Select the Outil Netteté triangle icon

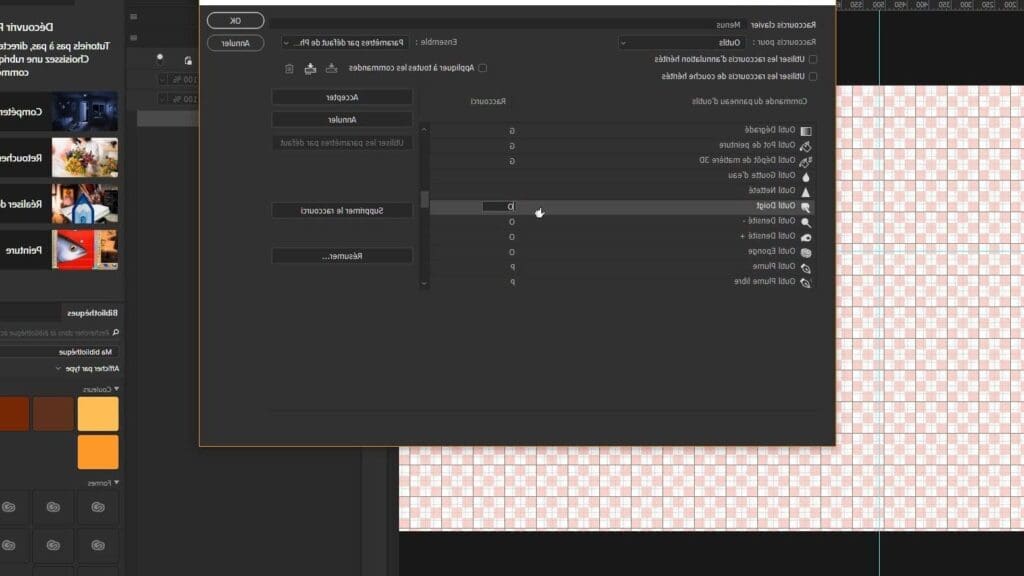(x=806, y=192)
